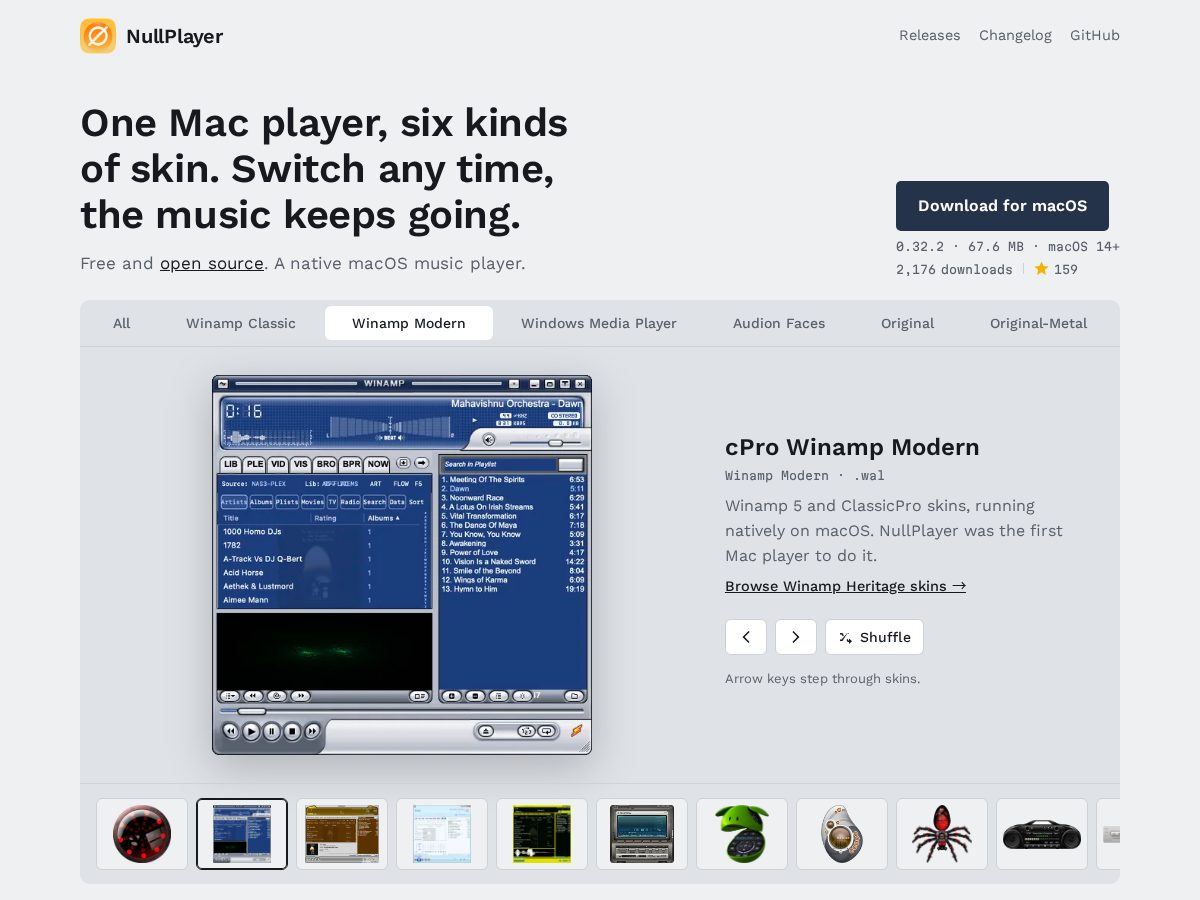Open the VIS tab in Winamp preview

[301, 464]
